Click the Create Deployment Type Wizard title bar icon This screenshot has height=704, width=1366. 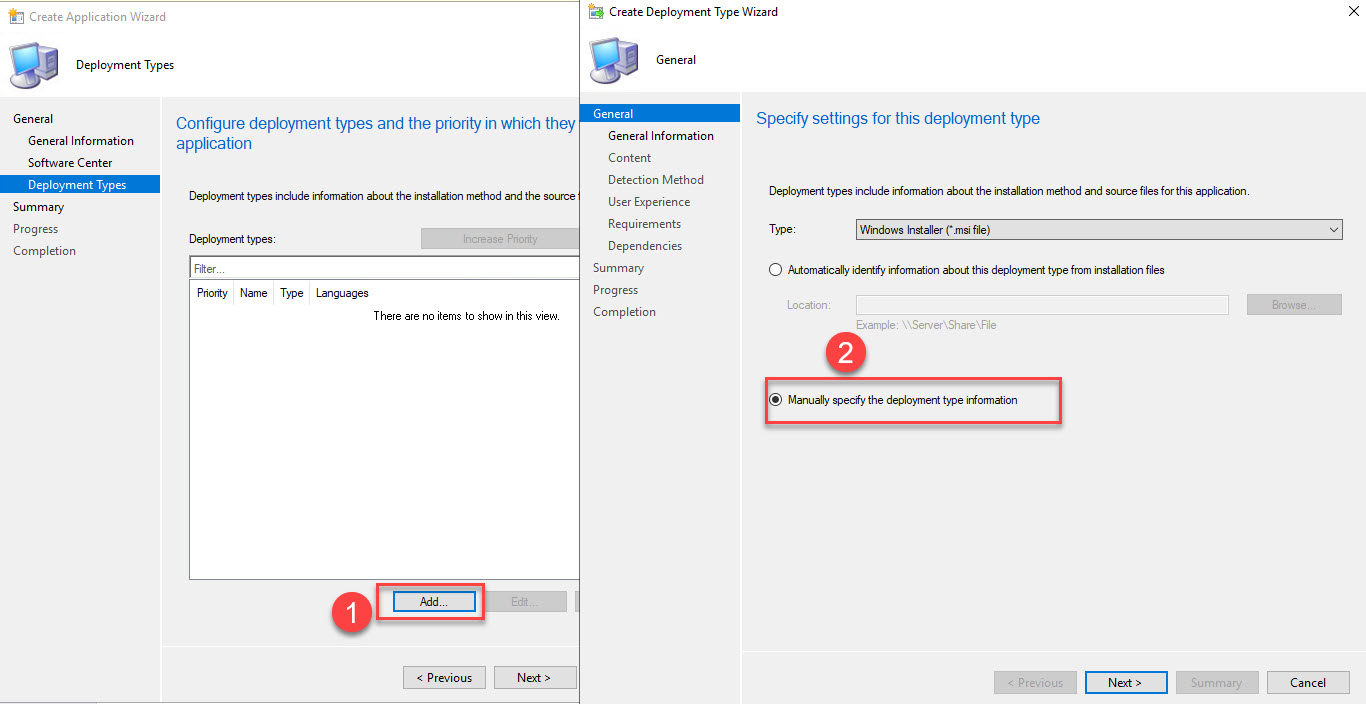594,11
